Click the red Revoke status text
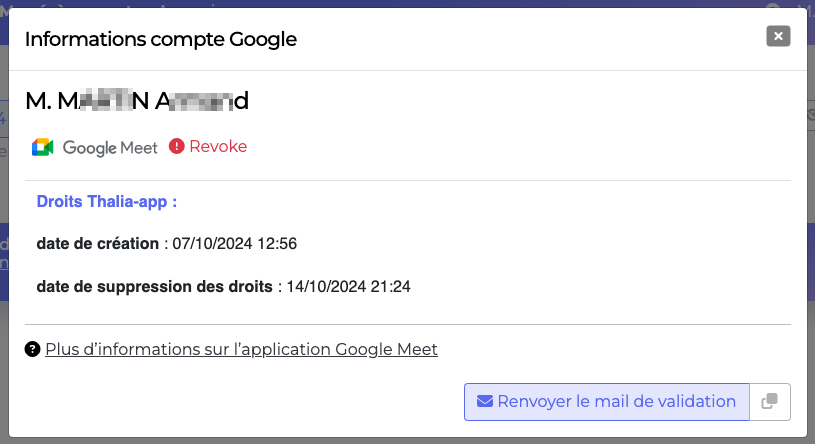Viewport: 815px width, 444px height. (x=218, y=146)
